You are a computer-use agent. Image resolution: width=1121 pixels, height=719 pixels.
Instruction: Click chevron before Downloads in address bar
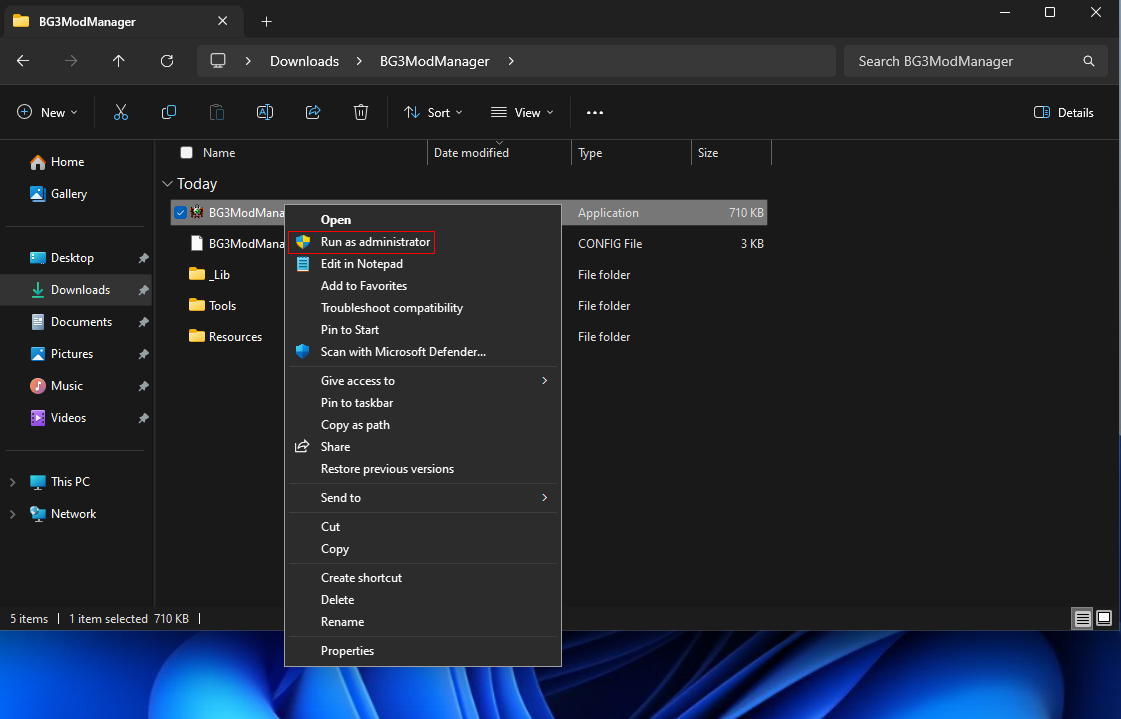coord(248,61)
